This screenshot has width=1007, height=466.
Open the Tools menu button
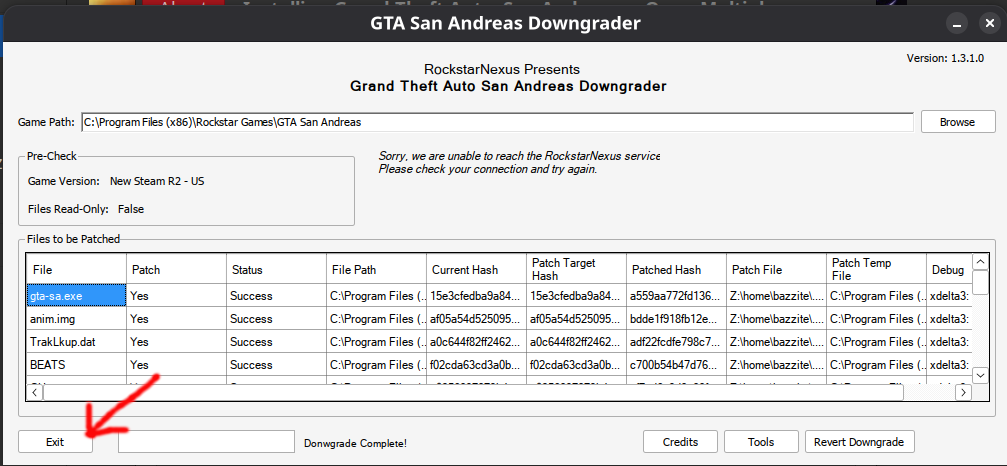click(x=761, y=442)
